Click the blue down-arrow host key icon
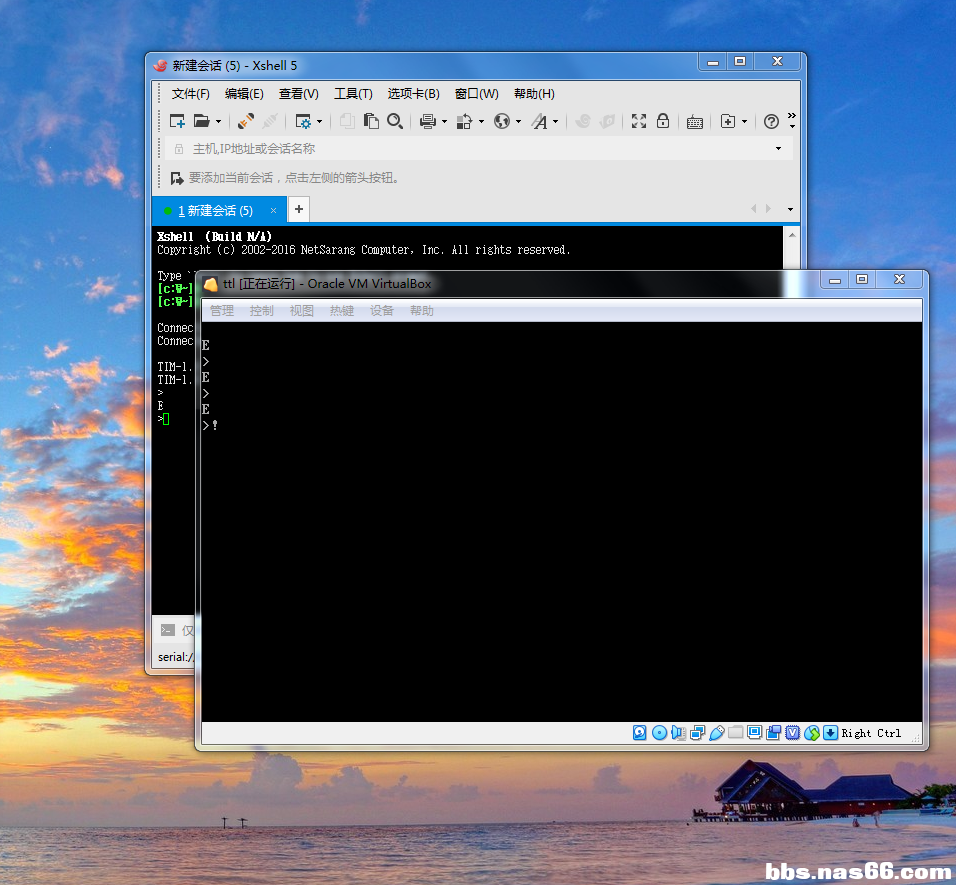The width and height of the screenshot is (956, 885). click(x=830, y=733)
